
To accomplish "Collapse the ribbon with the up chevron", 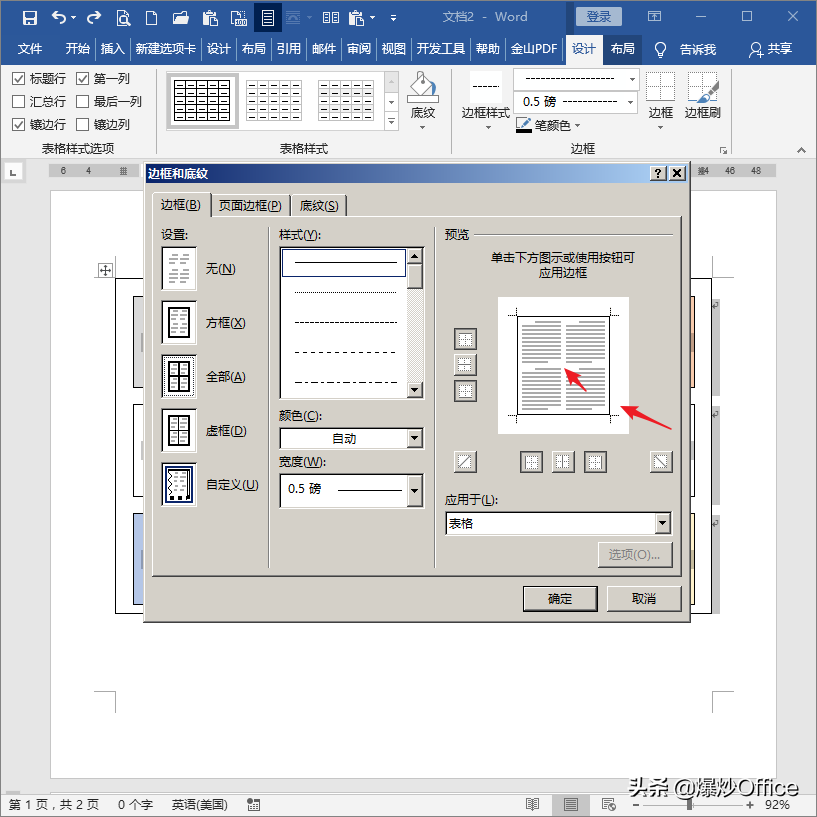I will [x=801, y=150].
